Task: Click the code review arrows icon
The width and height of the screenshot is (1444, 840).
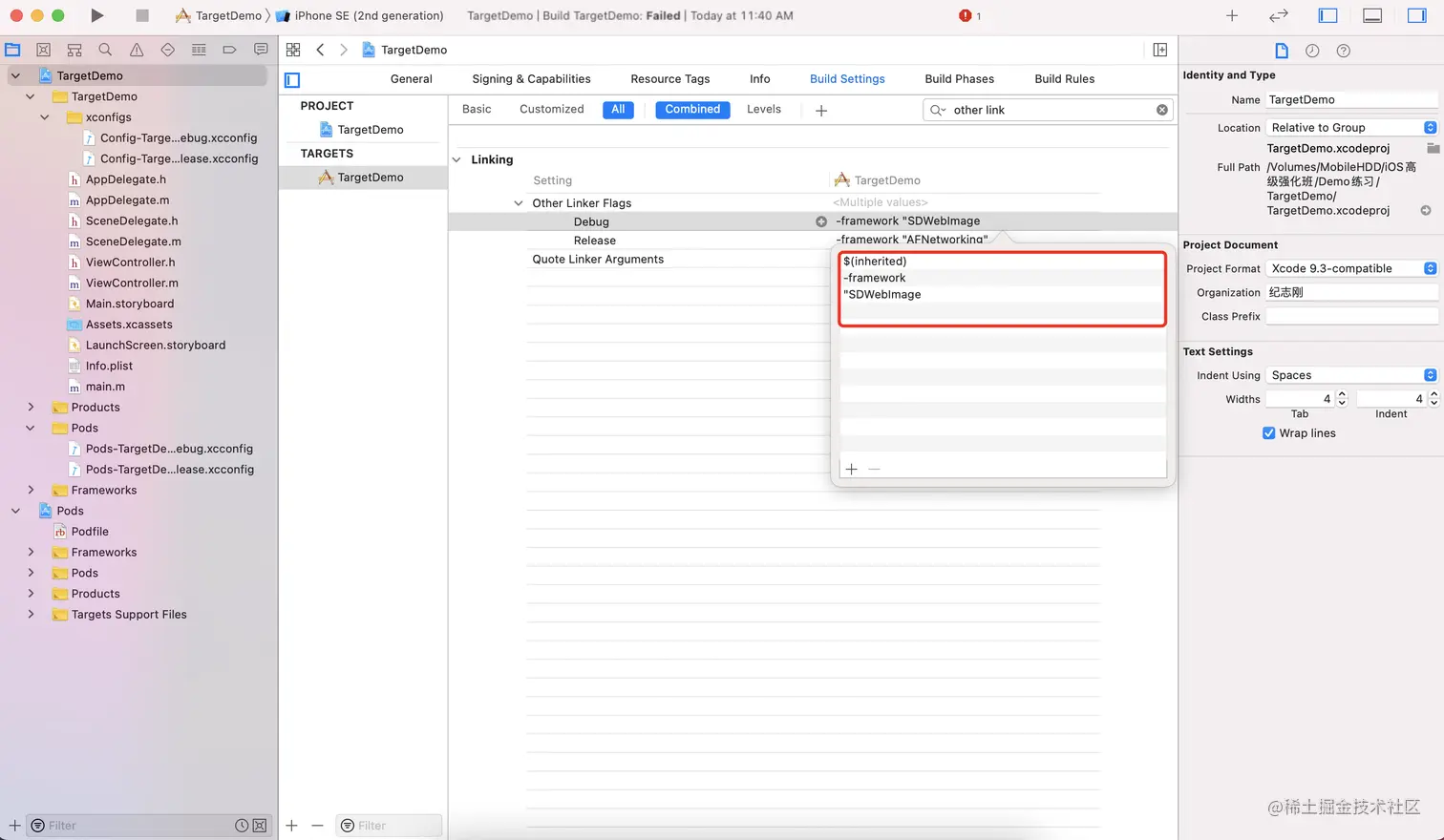Action: pos(1279,15)
